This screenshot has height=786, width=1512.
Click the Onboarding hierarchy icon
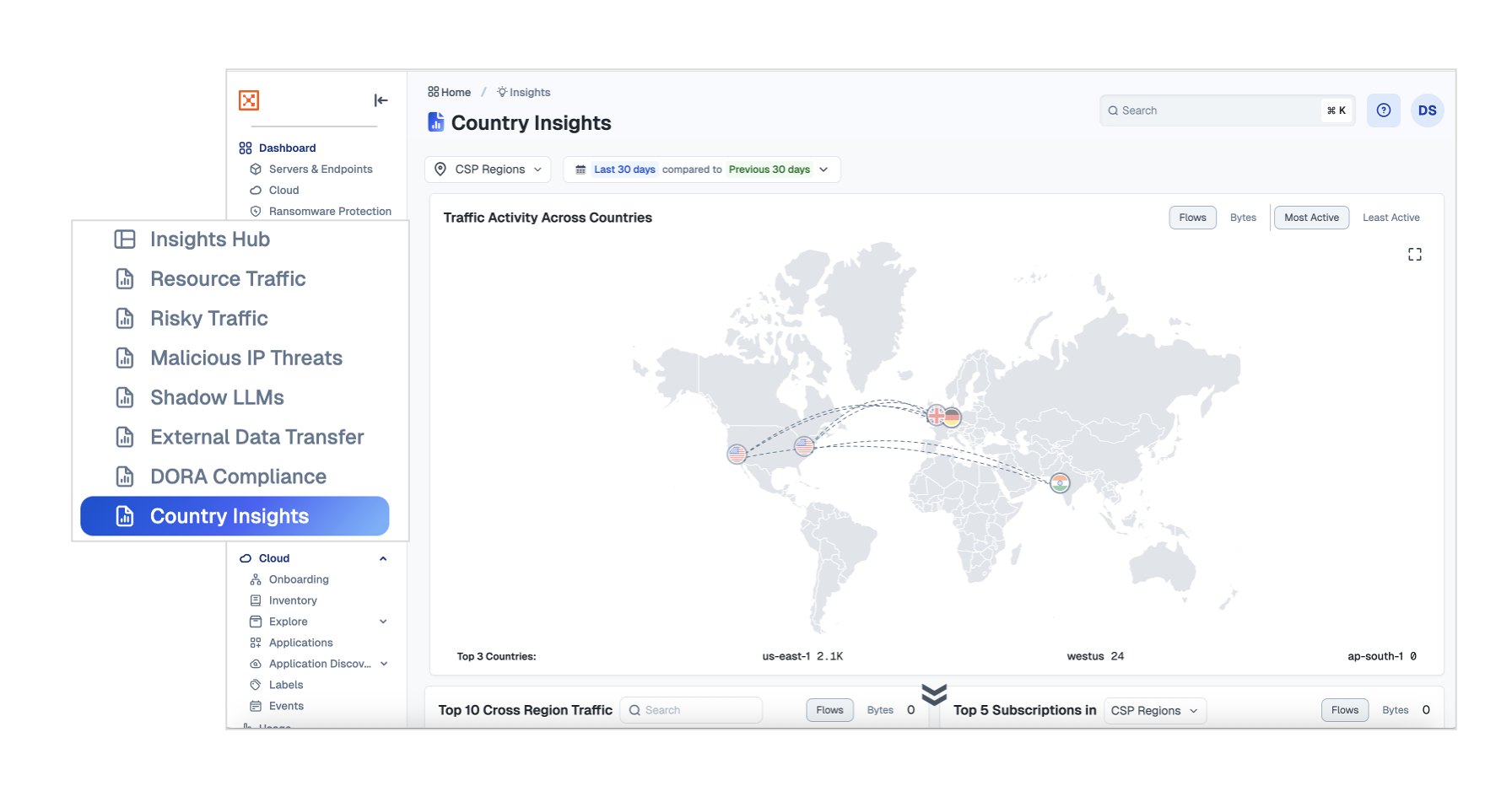click(x=256, y=580)
